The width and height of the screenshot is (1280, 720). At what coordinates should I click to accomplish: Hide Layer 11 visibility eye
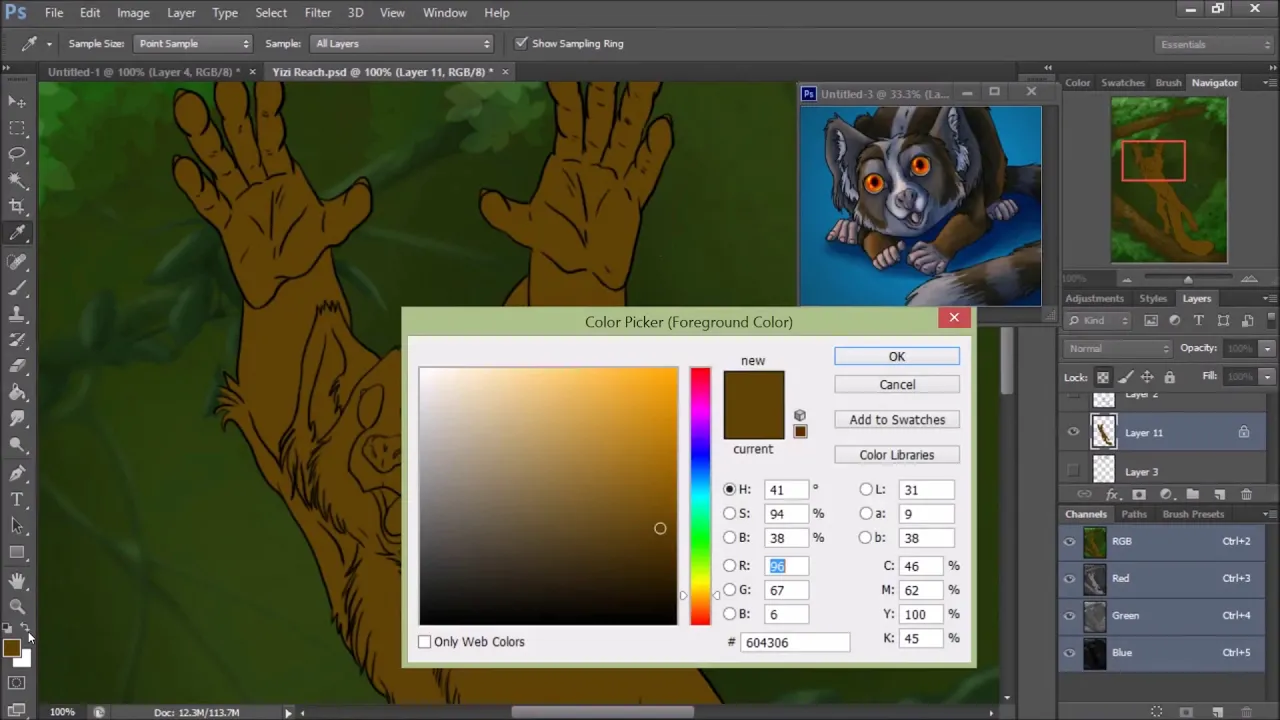coord(1073,432)
